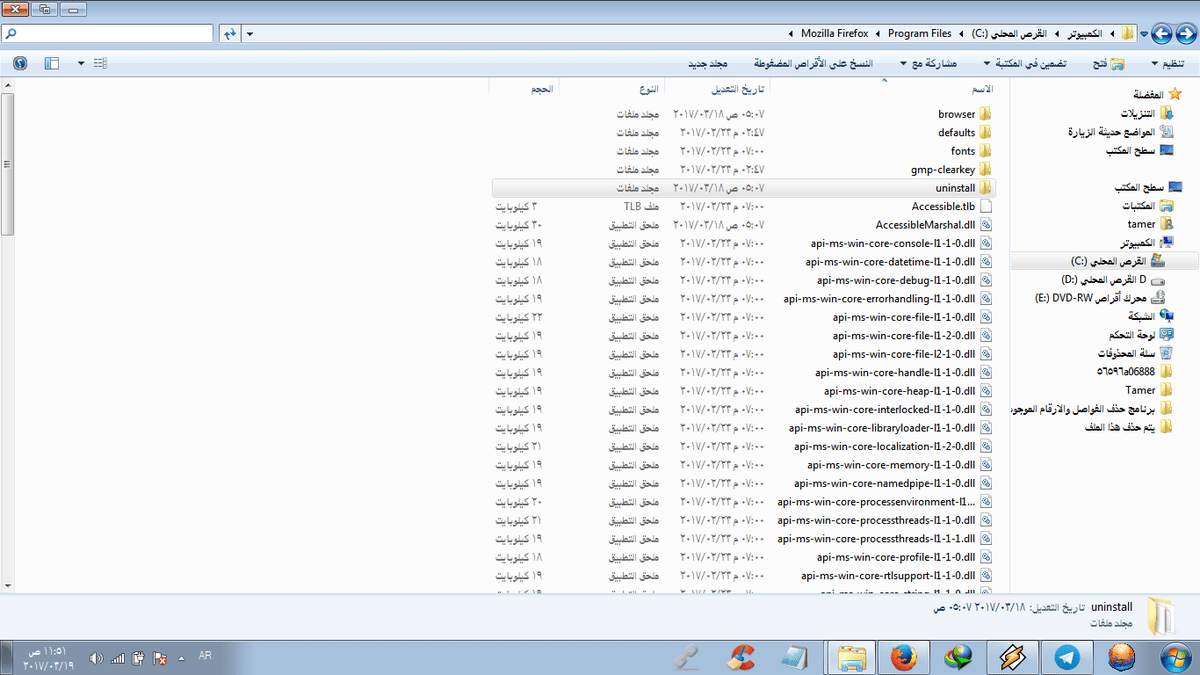Expand the address bar history dropdown
Viewport: 1200px width, 675px height.
250,34
